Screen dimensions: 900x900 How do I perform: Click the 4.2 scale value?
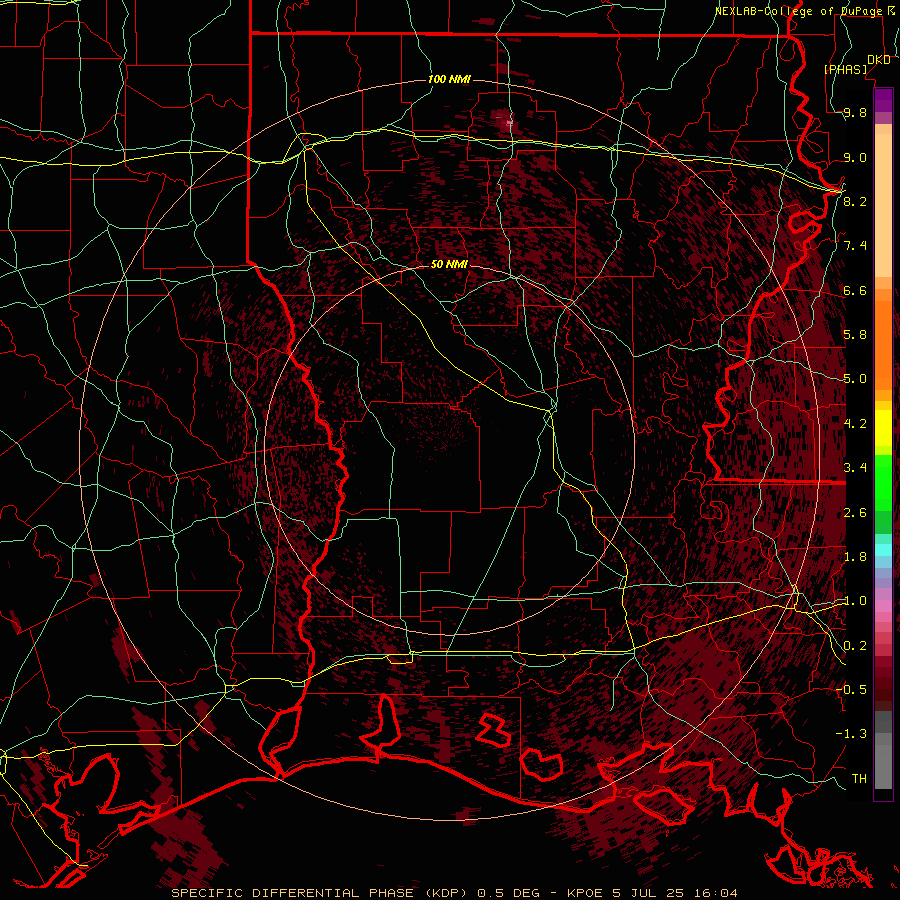(x=855, y=423)
